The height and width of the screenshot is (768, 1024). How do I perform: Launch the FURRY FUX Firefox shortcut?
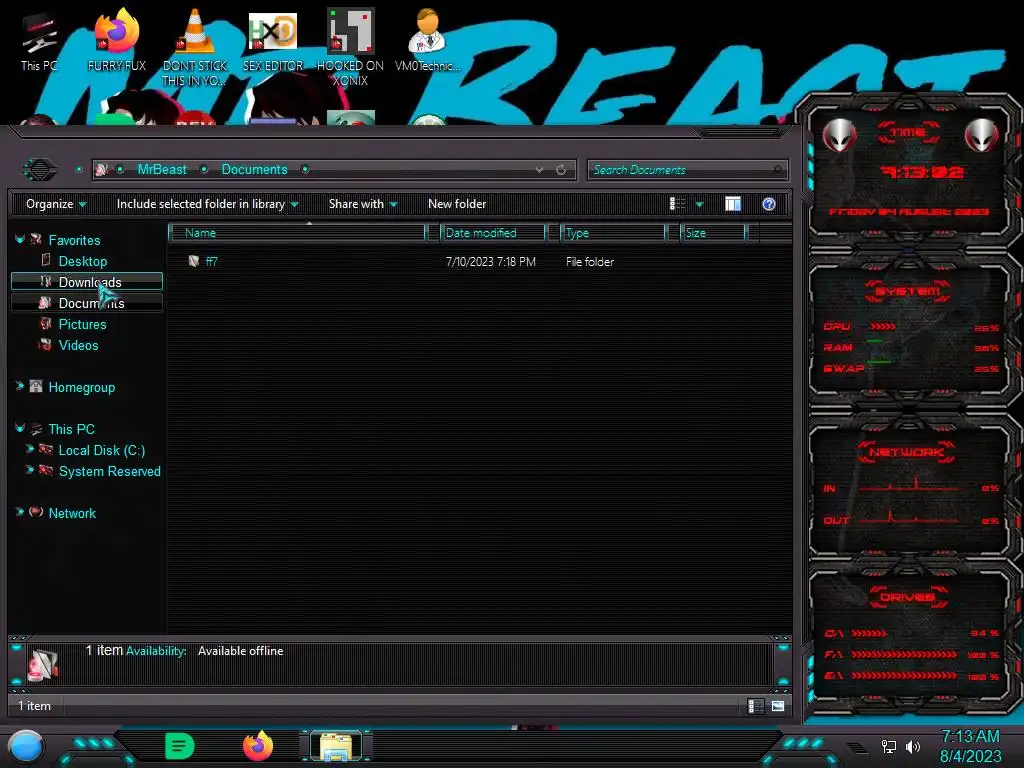(x=117, y=40)
